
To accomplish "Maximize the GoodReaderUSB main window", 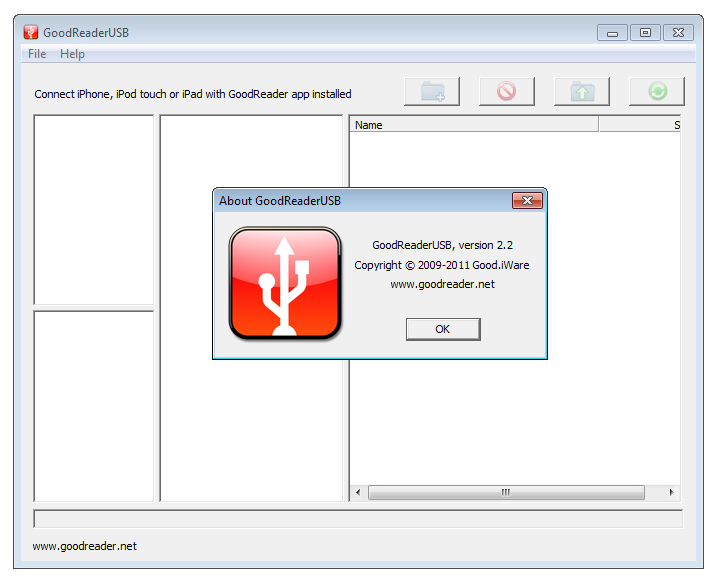I will click(x=645, y=33).
